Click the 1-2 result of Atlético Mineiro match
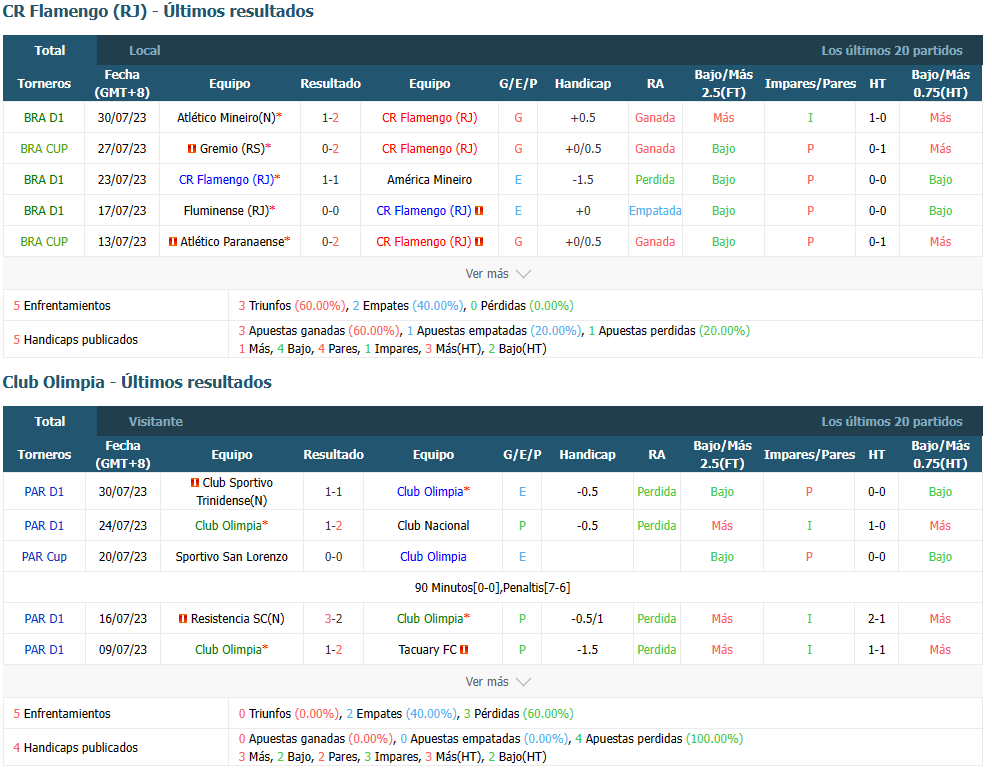The width and height of the screenshot is (992, 772). click(330, 118)
